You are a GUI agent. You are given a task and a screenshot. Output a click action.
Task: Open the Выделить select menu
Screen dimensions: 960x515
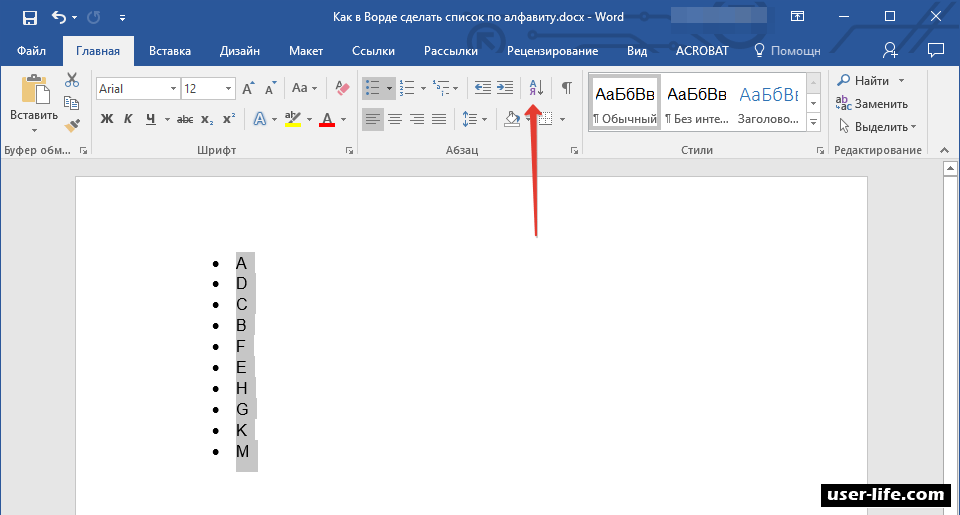[x=877, y=127]
